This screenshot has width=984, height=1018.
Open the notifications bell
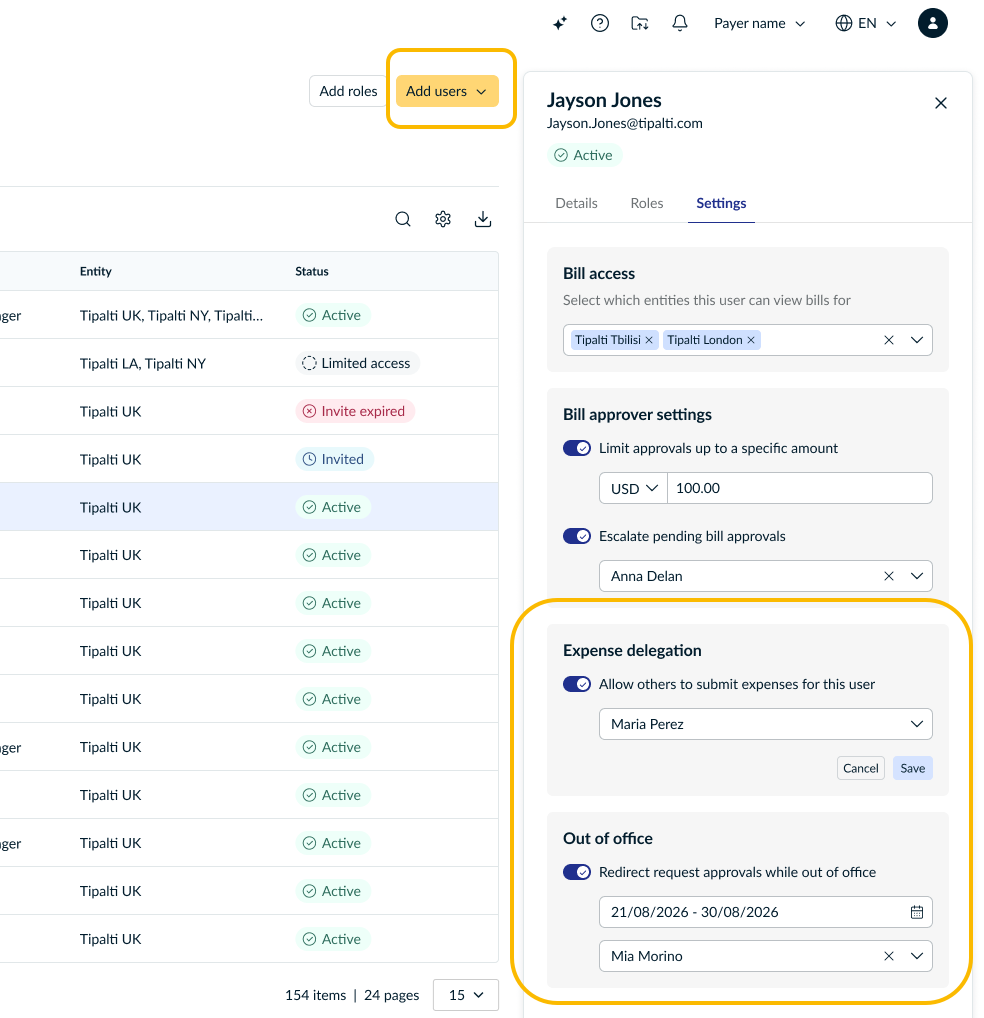point(680,23)
